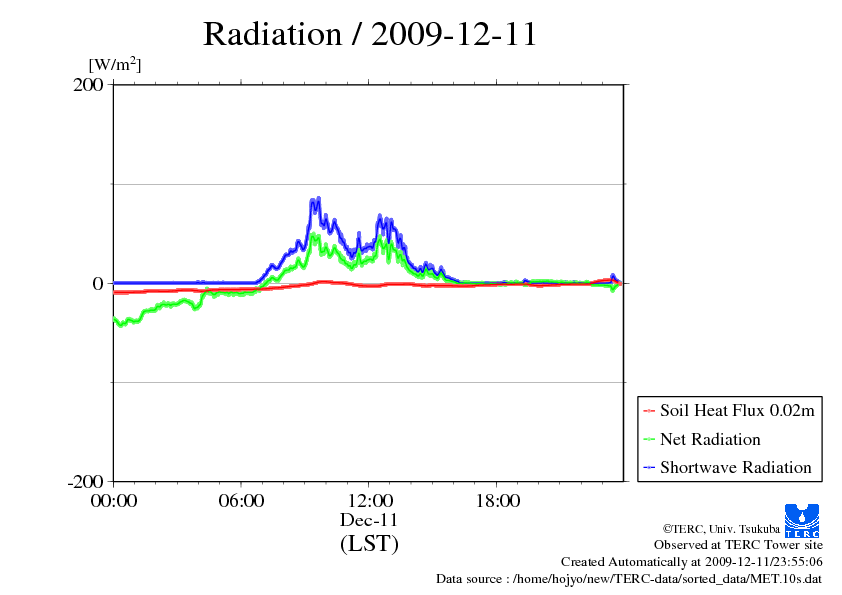Select the 'Soil Heat Flux 0.02m' legend label
Viewport: 842px width, 595px height.
pyautogui.click(x=737, y=411)
